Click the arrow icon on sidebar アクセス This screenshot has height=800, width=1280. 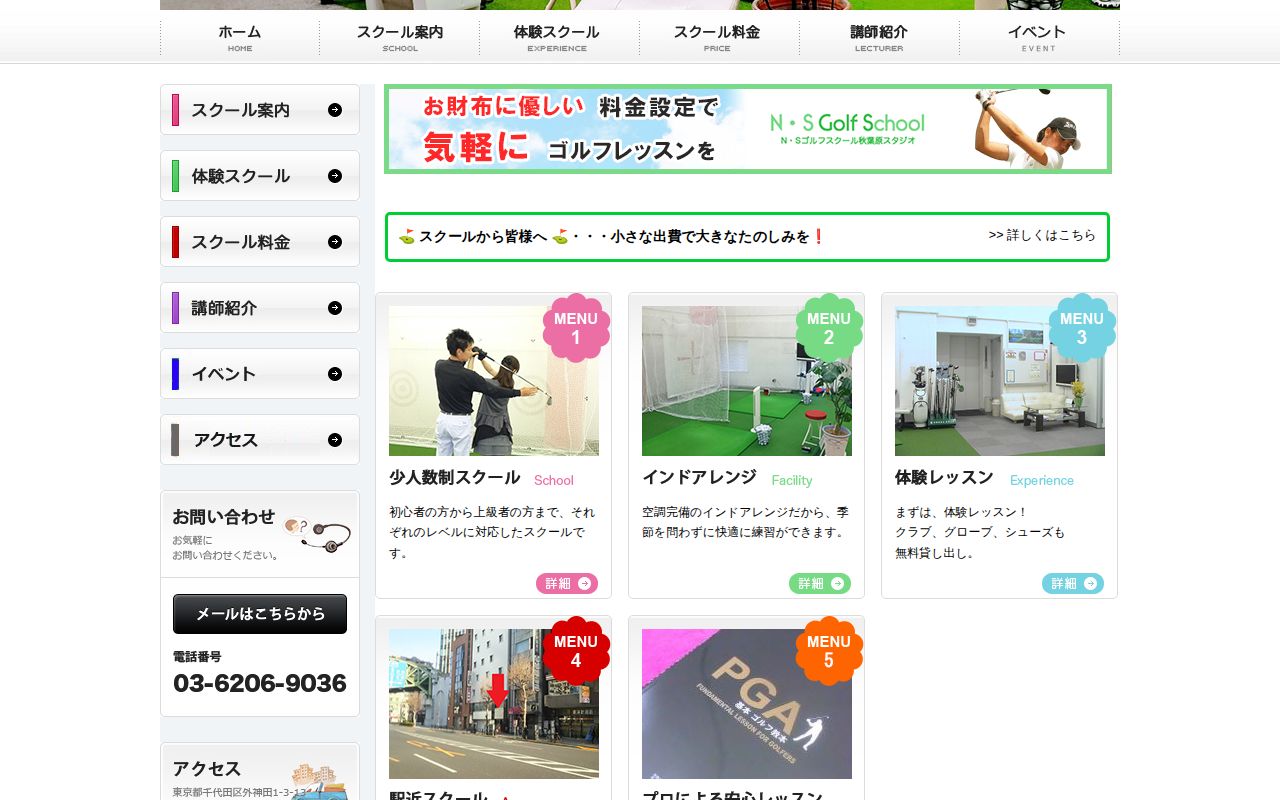click(335, 440)
